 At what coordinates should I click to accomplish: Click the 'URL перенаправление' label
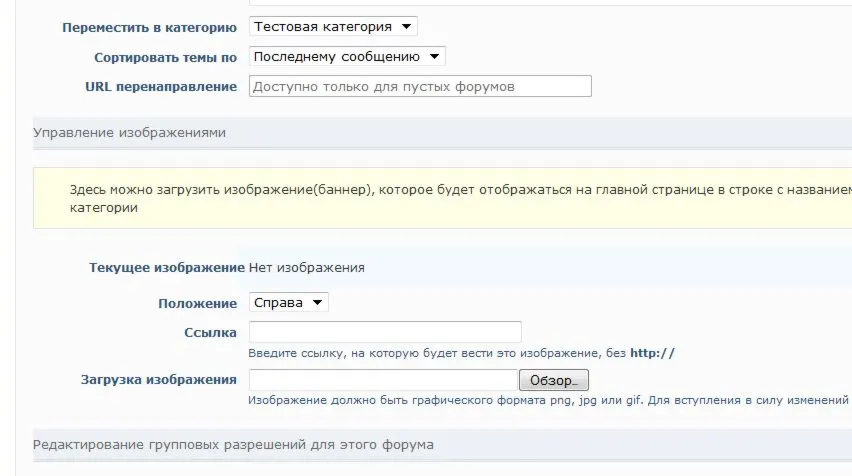click(x=161, y=87)
